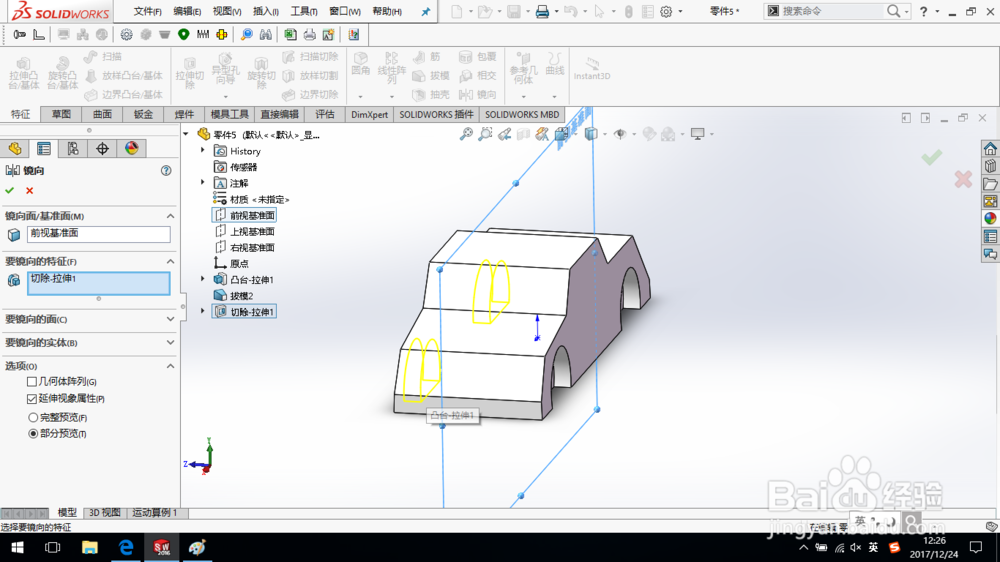The width and height of the screenshot is (1000, 562).
Task: Select 上视基准面 in feature tree
Action: pyautogui.click(x=245, y=232)
